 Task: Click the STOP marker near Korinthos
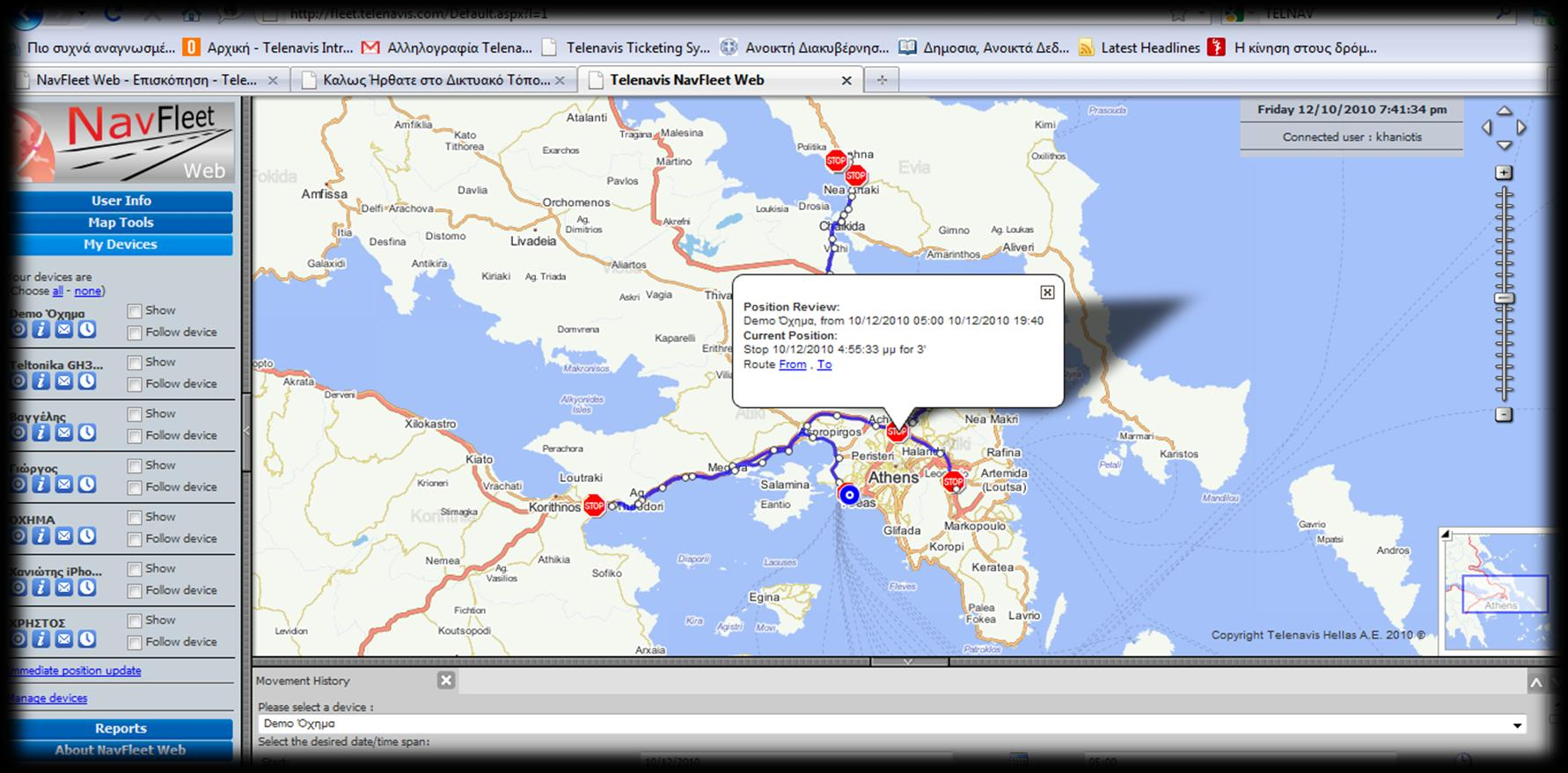[594, 506]
